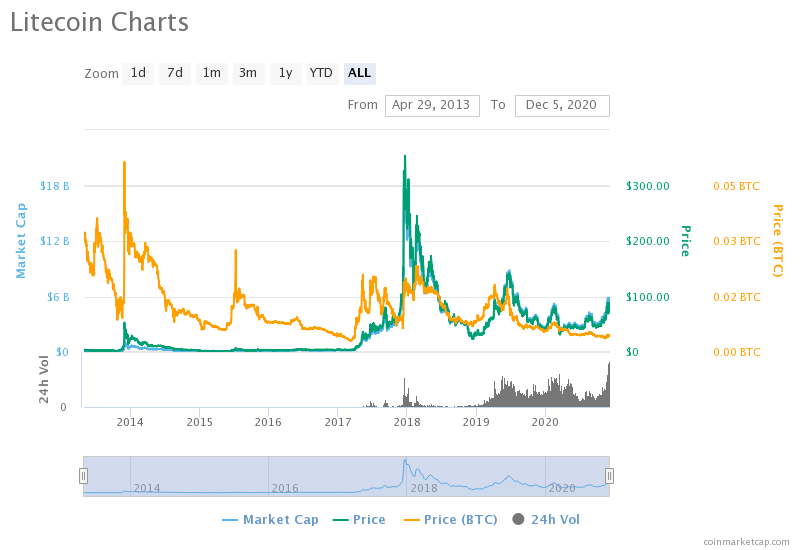Click the 2020 x-axis year label
Screen dimensions: 800x550
point(545,422)
